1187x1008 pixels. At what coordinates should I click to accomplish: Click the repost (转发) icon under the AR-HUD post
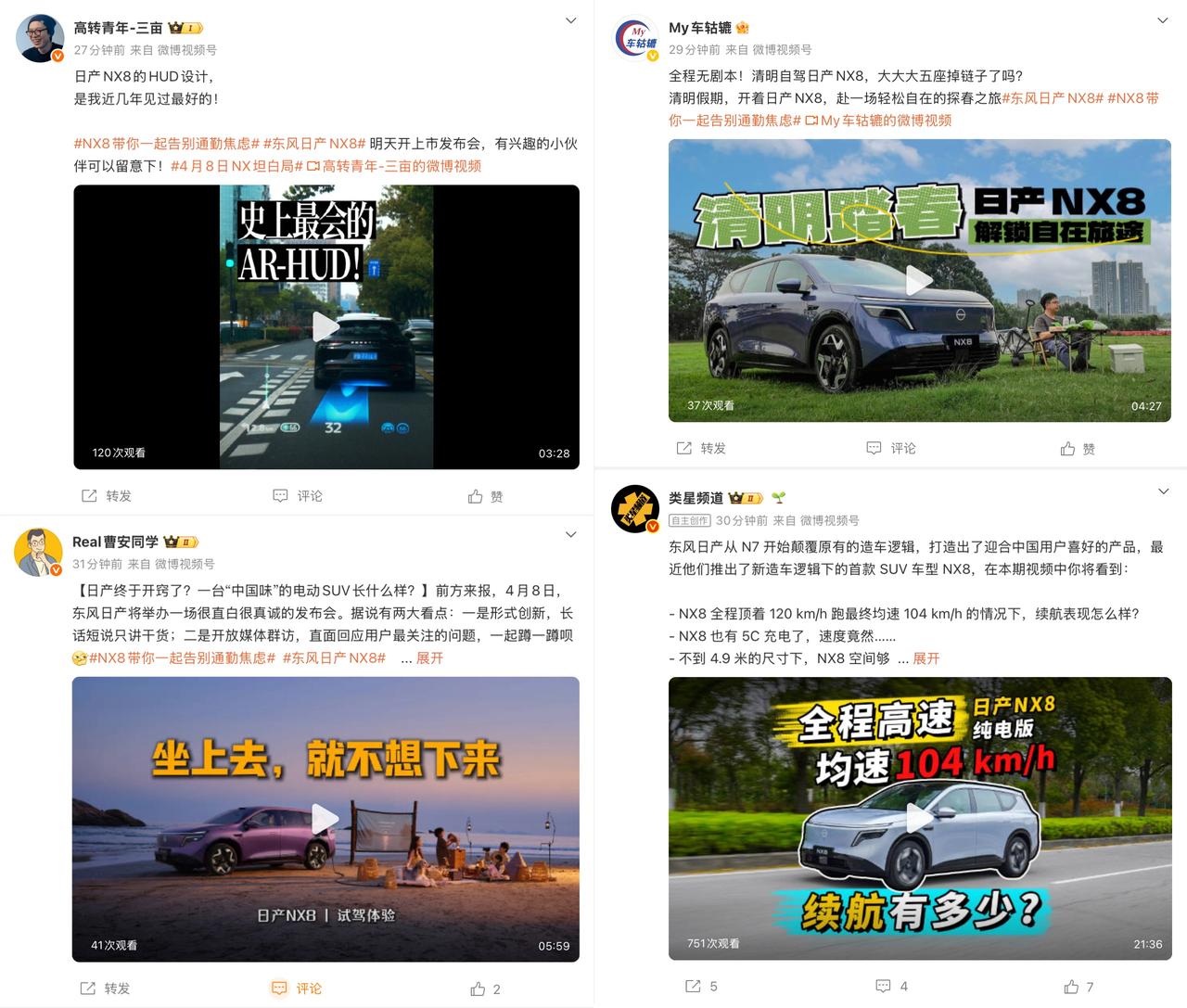[87, 495]
